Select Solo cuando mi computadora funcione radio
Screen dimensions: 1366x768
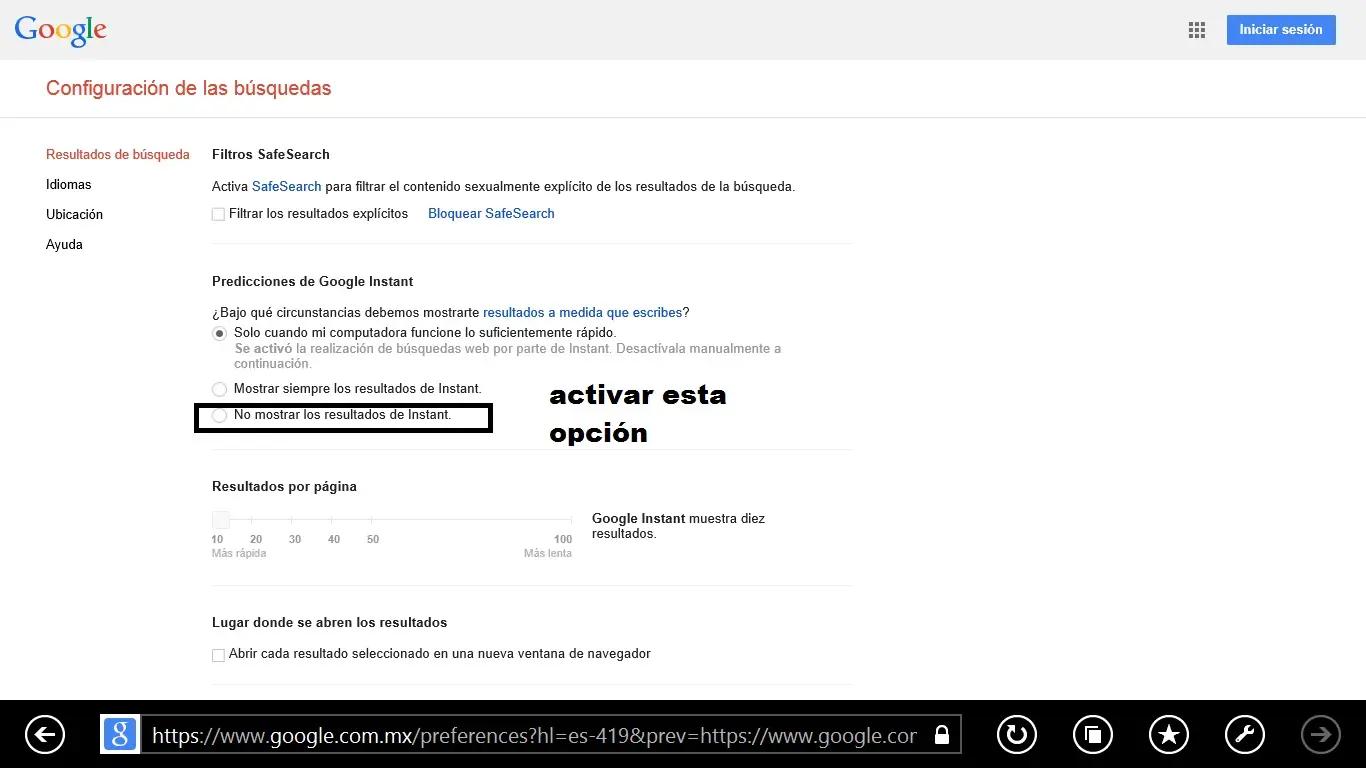pos(219,333)
